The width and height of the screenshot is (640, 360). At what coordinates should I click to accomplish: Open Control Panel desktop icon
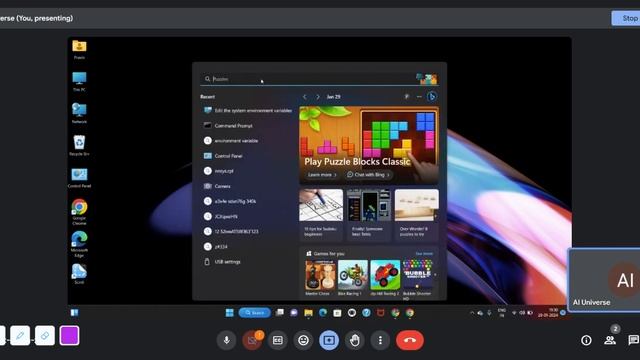point(79,178)
